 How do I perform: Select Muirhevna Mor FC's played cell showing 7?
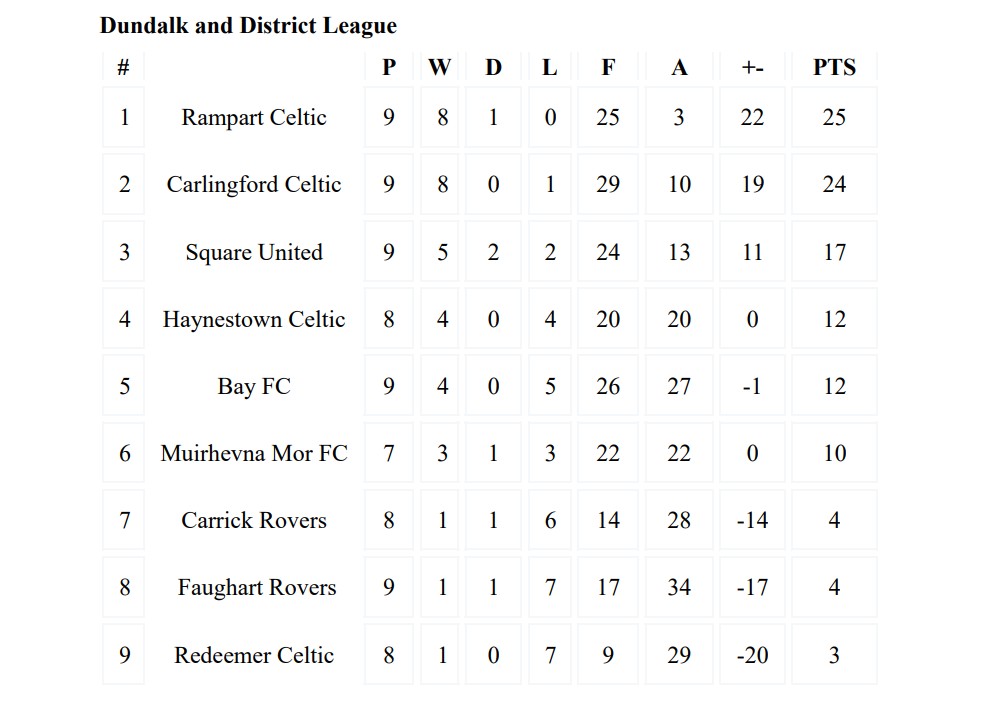[x=388, y=453]
